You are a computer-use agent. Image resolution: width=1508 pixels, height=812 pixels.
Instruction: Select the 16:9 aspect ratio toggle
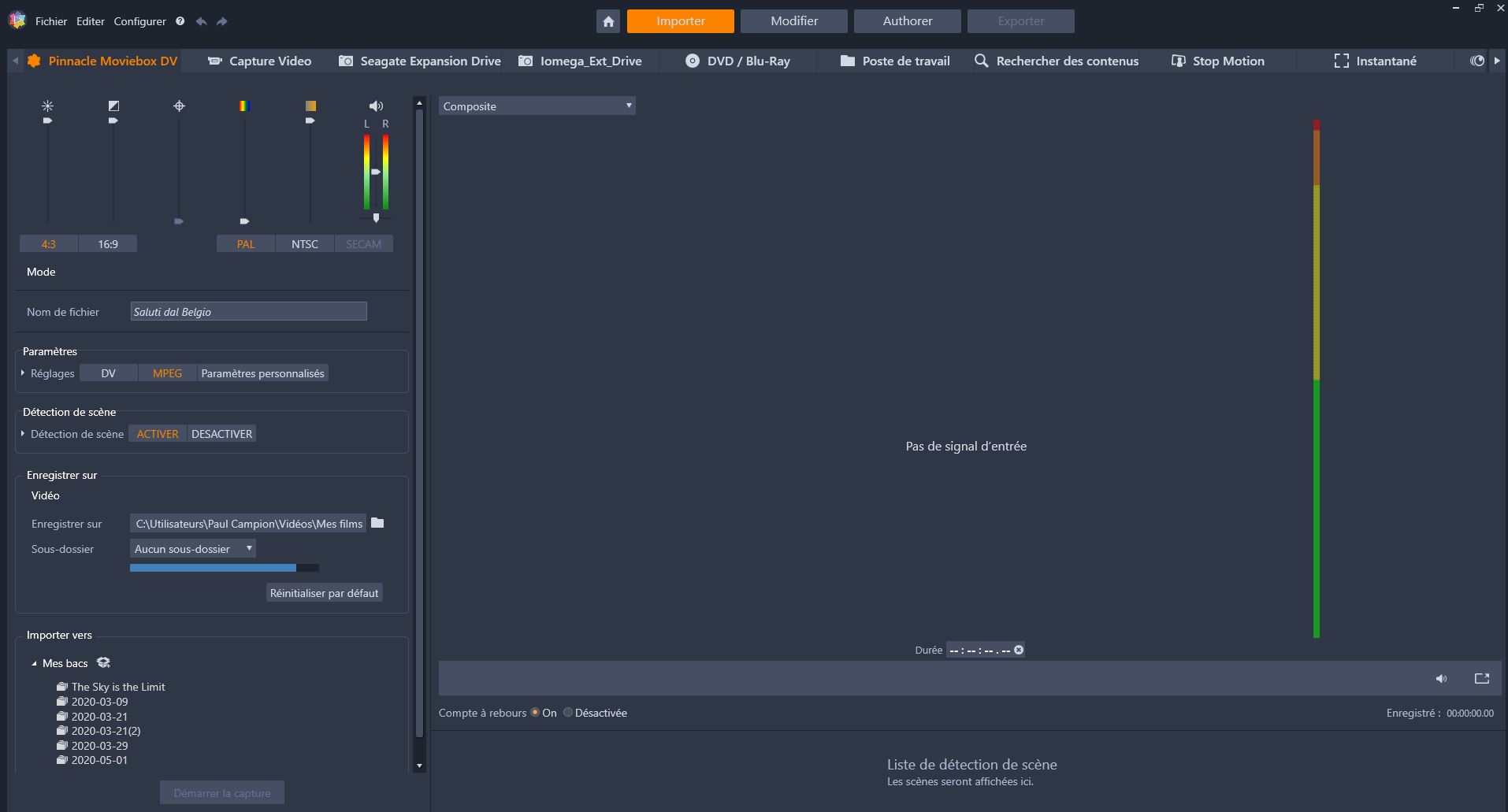(x=108, y=244)
